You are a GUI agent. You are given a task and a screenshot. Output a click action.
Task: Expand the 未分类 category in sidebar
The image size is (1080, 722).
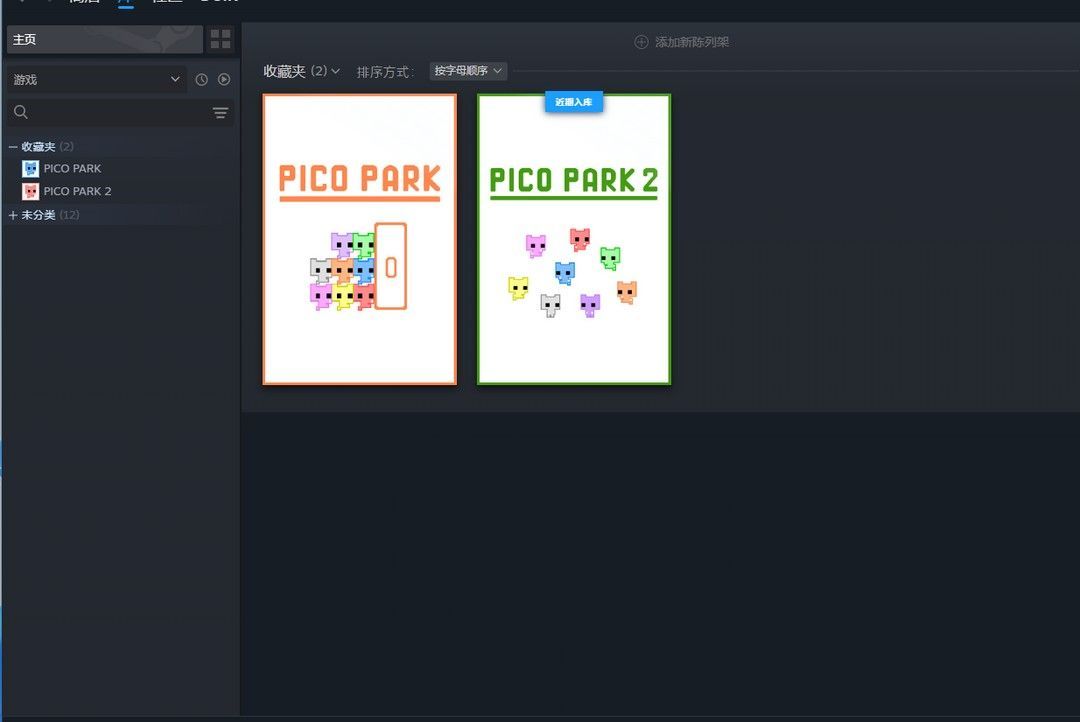[13, 215]
